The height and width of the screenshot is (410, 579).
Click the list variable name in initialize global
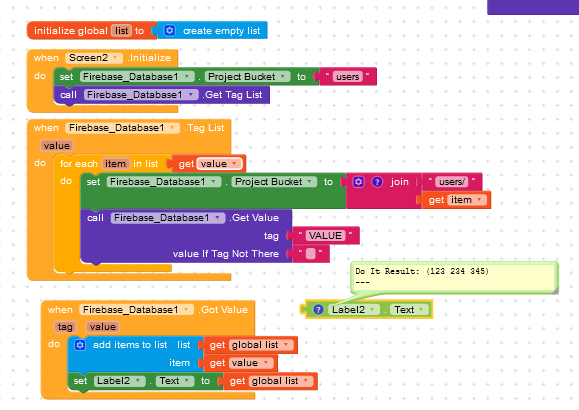(x=121, y=31)
